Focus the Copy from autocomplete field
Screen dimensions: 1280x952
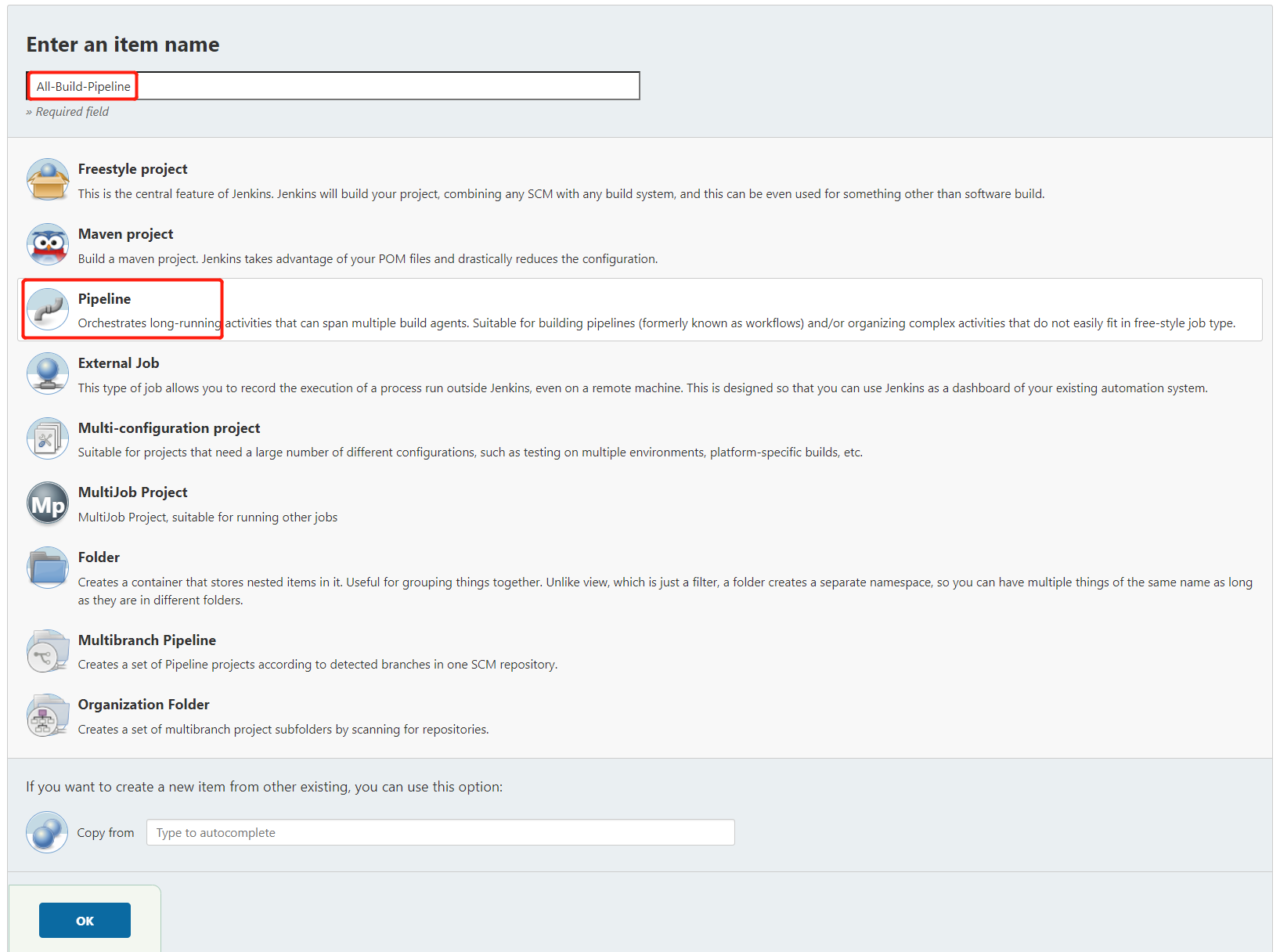coord(441,832)
